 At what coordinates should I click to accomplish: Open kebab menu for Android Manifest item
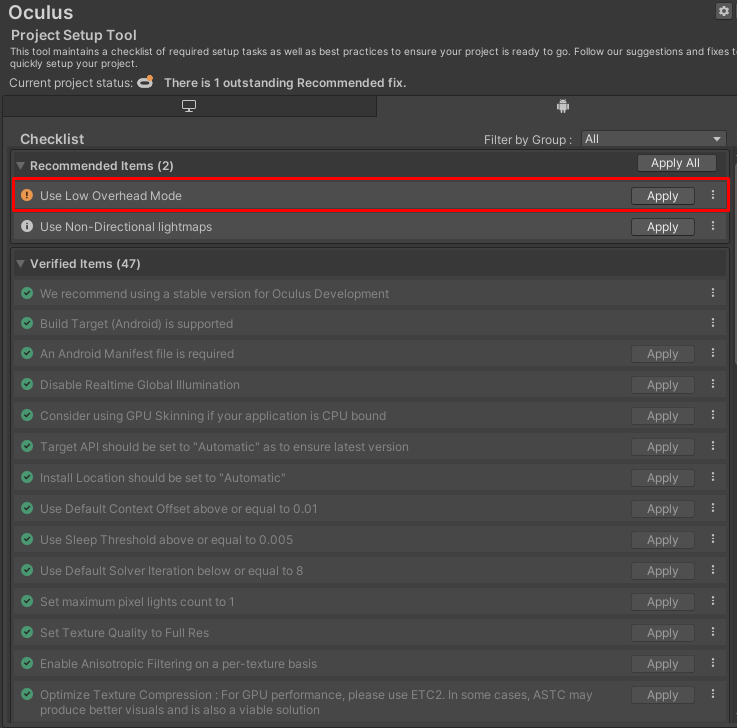pos(713,354)
